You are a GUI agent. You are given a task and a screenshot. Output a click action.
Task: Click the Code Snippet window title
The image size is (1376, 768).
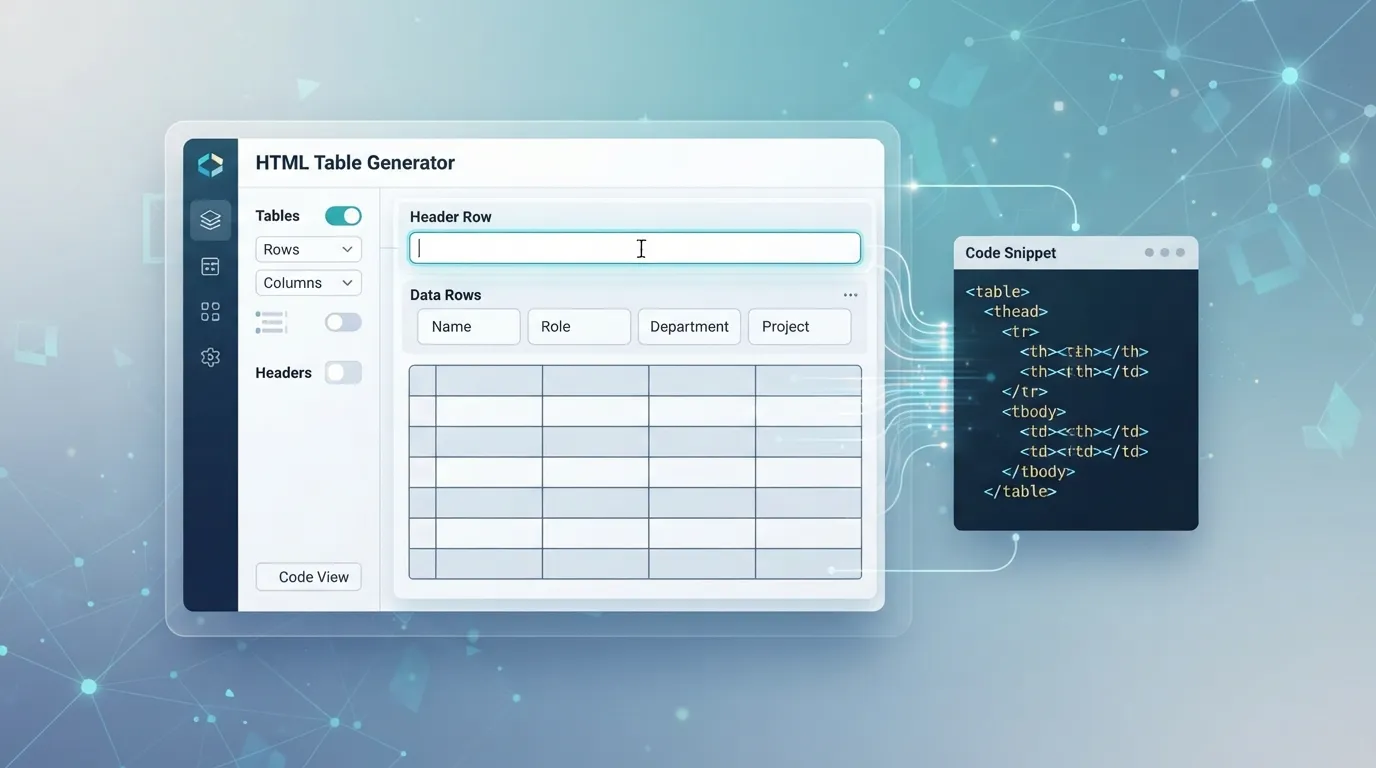point(1010,253)
